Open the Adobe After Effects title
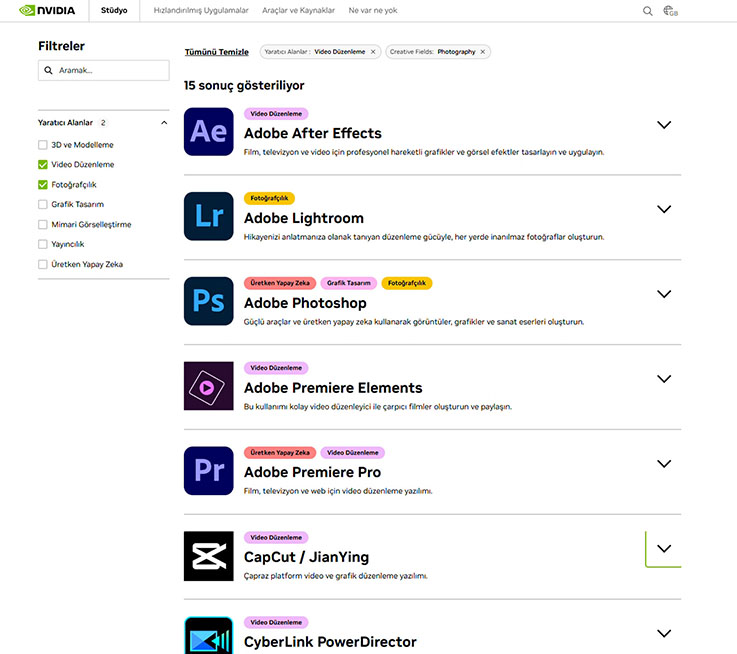 click(313, 134)
